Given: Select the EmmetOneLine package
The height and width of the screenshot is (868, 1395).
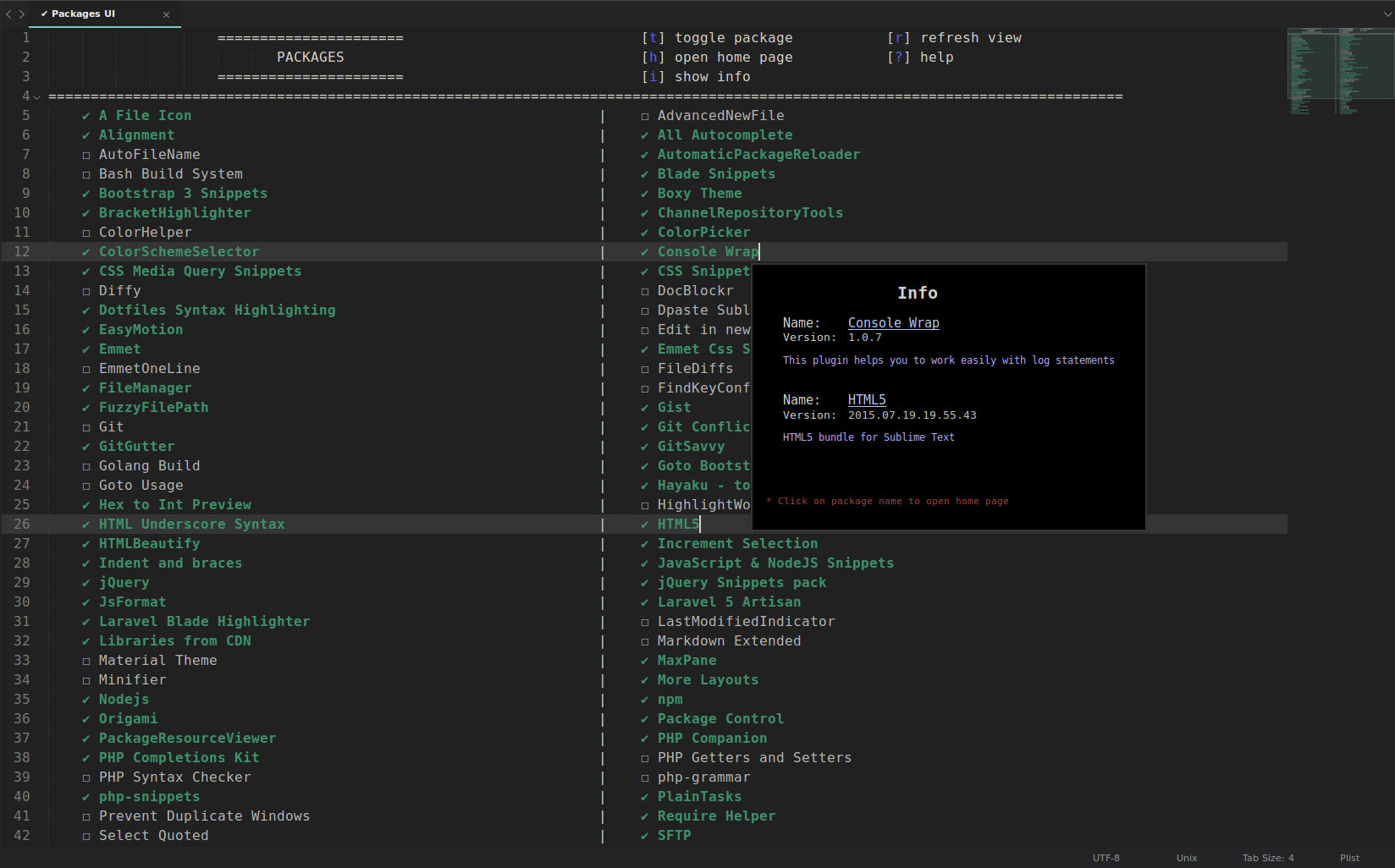Looking at the screenshot, I should coord(149,369).
